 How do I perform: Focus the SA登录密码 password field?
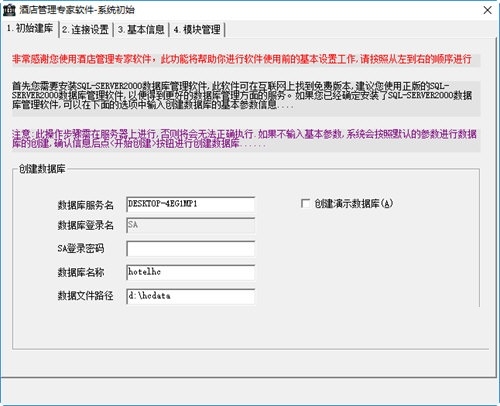pyautogui.click(x=191, y=249)
